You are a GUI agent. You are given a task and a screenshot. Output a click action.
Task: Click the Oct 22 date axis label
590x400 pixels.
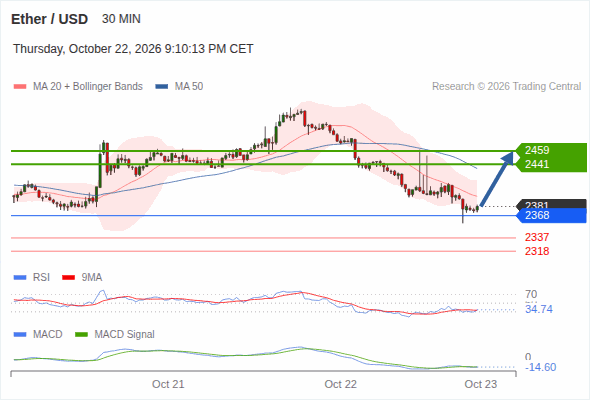[x=341, y=384]
